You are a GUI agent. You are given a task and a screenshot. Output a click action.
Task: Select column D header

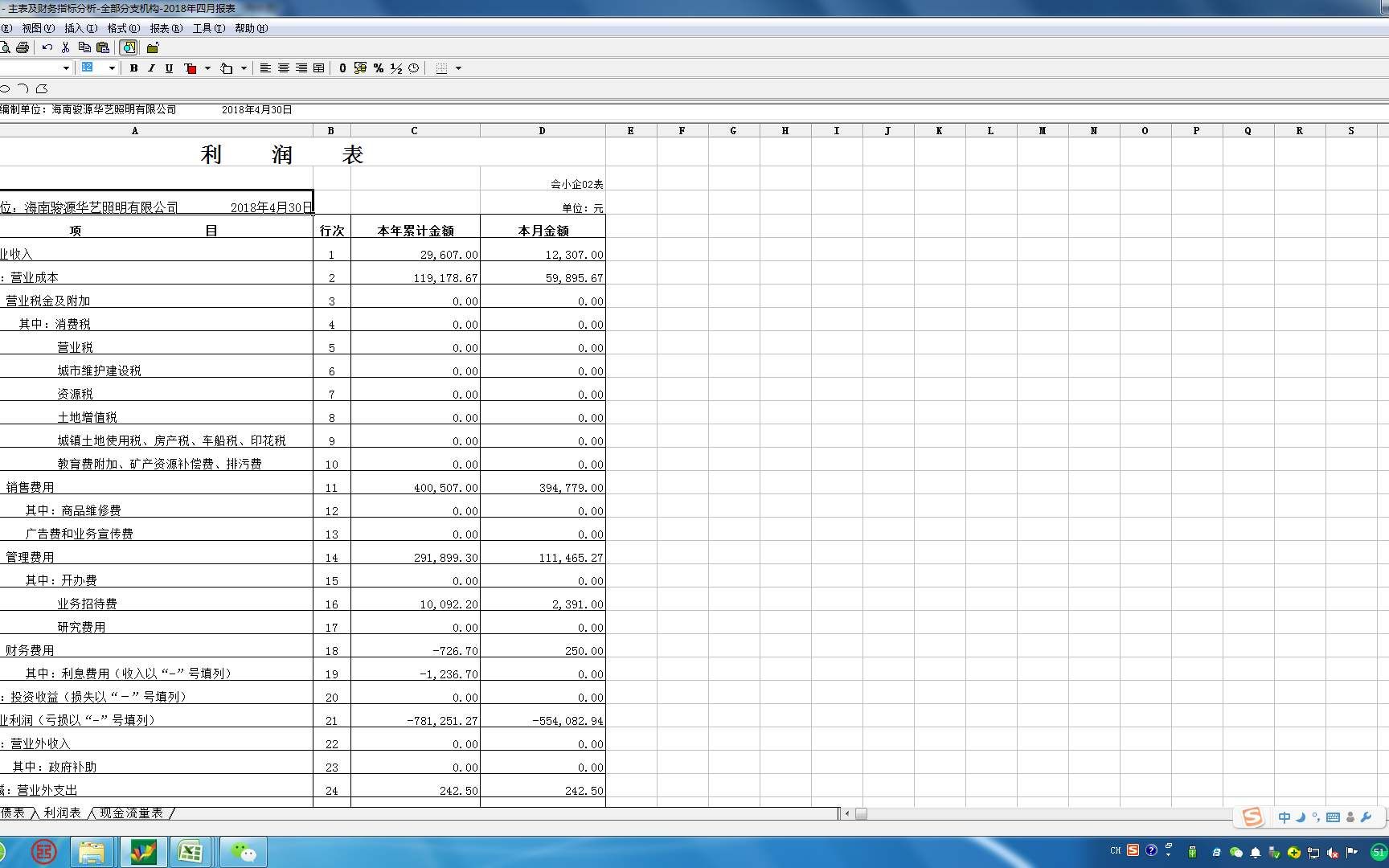pyautogui.click(x=543, y=130)
